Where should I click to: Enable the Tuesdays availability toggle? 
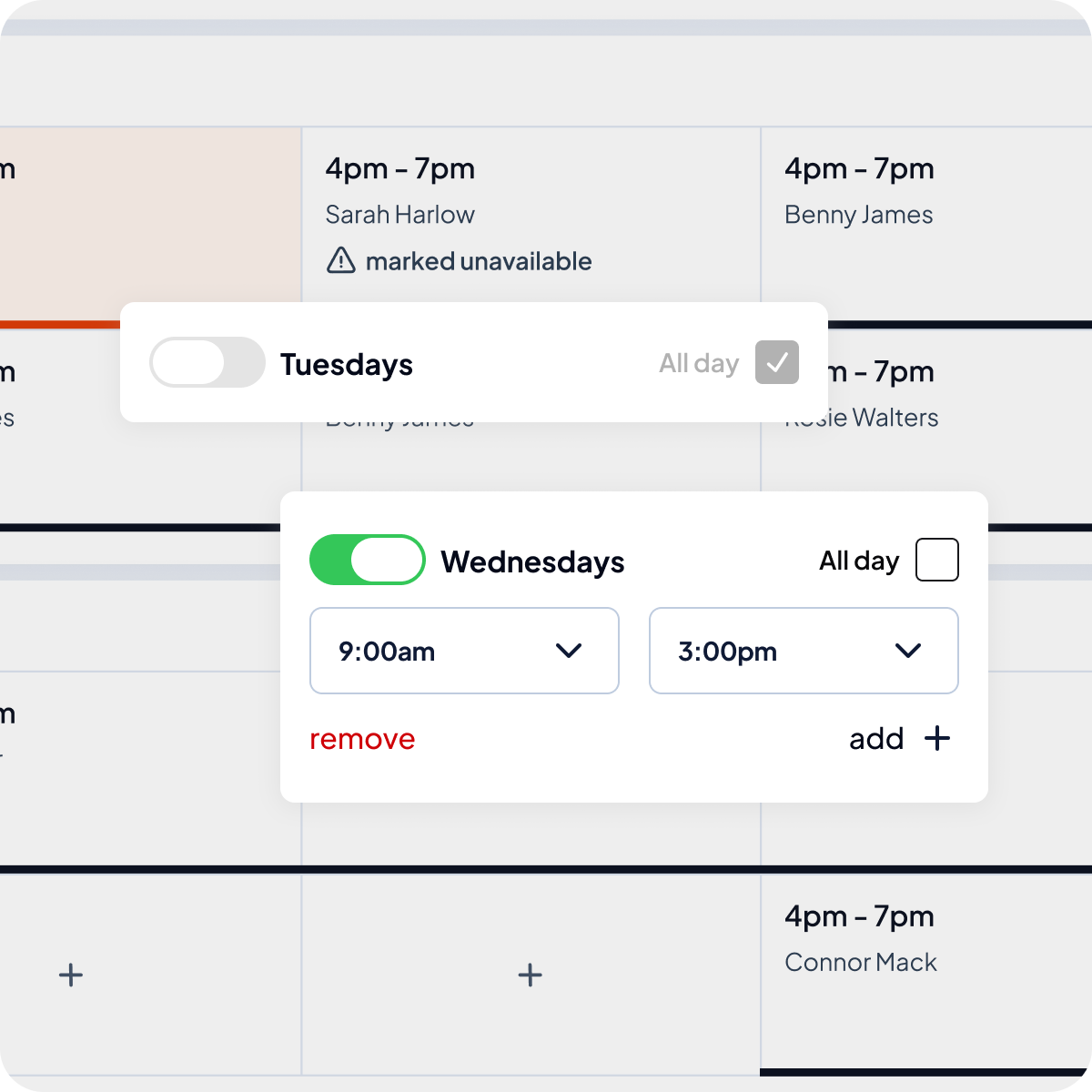(207, 362)
